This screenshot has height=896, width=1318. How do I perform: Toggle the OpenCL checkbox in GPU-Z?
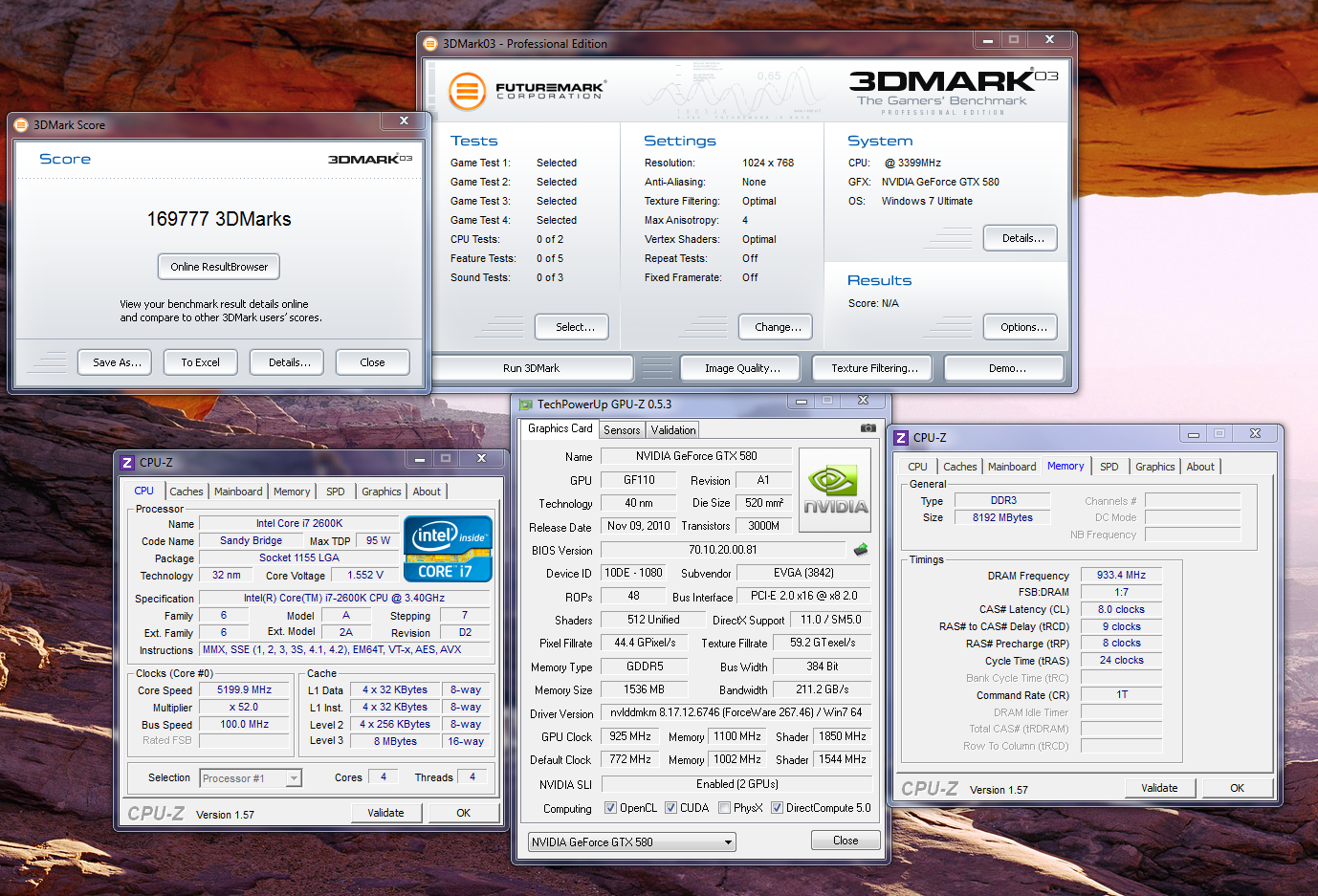pos(610,808)
